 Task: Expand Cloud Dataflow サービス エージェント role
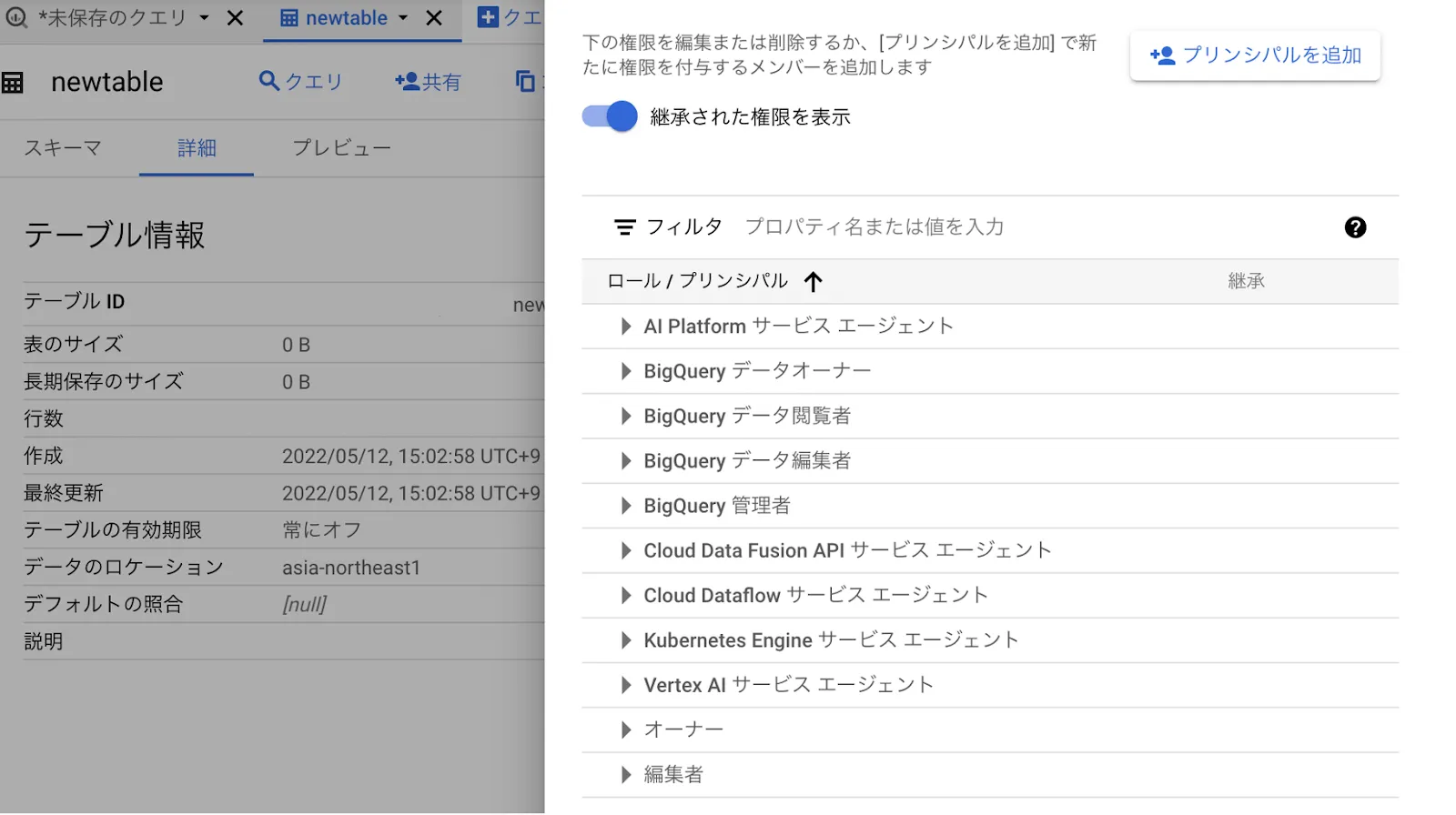625,596
